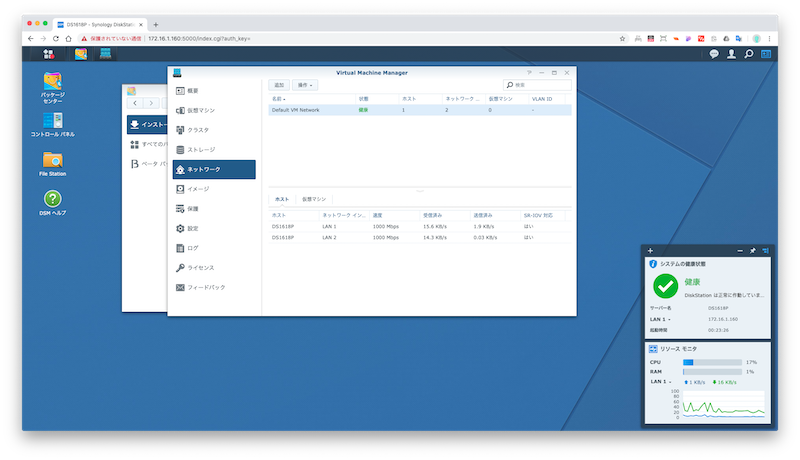Viewport: 800px width, 460px height.
Task: Select the DS1618P browser tab
Action: [100, 24]
